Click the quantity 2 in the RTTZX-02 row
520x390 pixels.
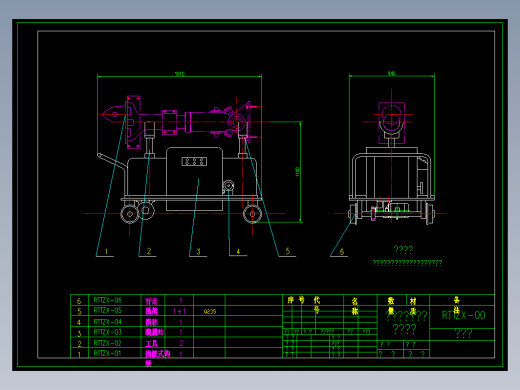181,343
